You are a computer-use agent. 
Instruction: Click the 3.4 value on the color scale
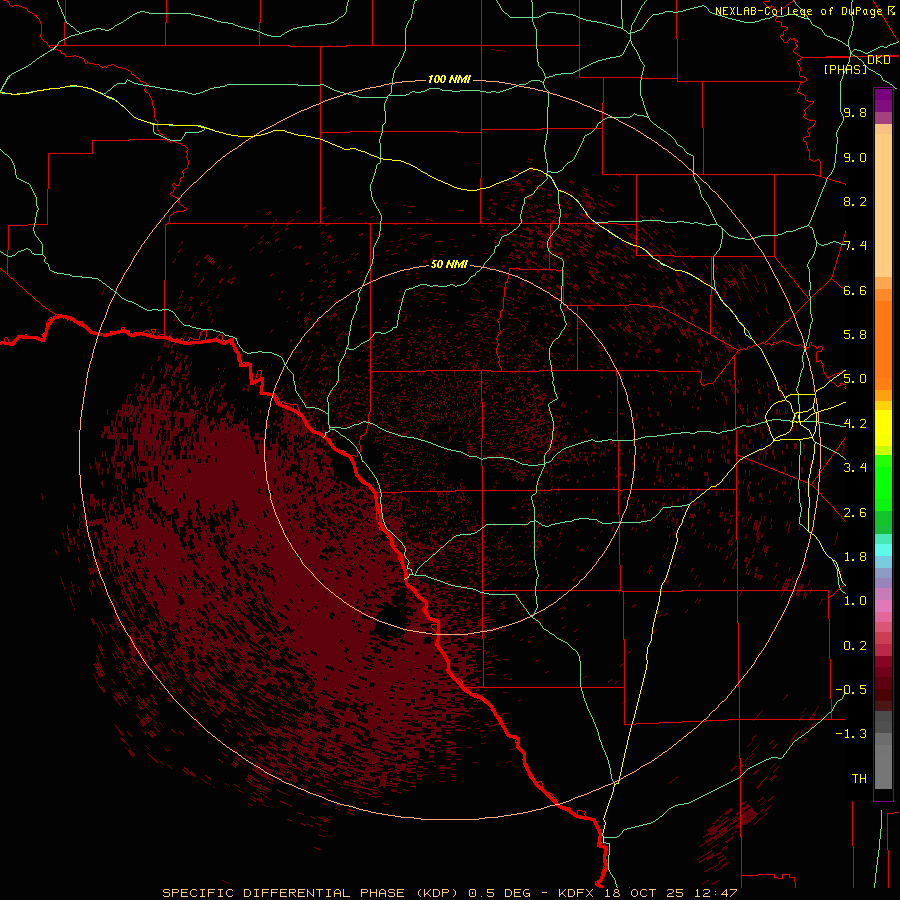[x=855, y=468]
